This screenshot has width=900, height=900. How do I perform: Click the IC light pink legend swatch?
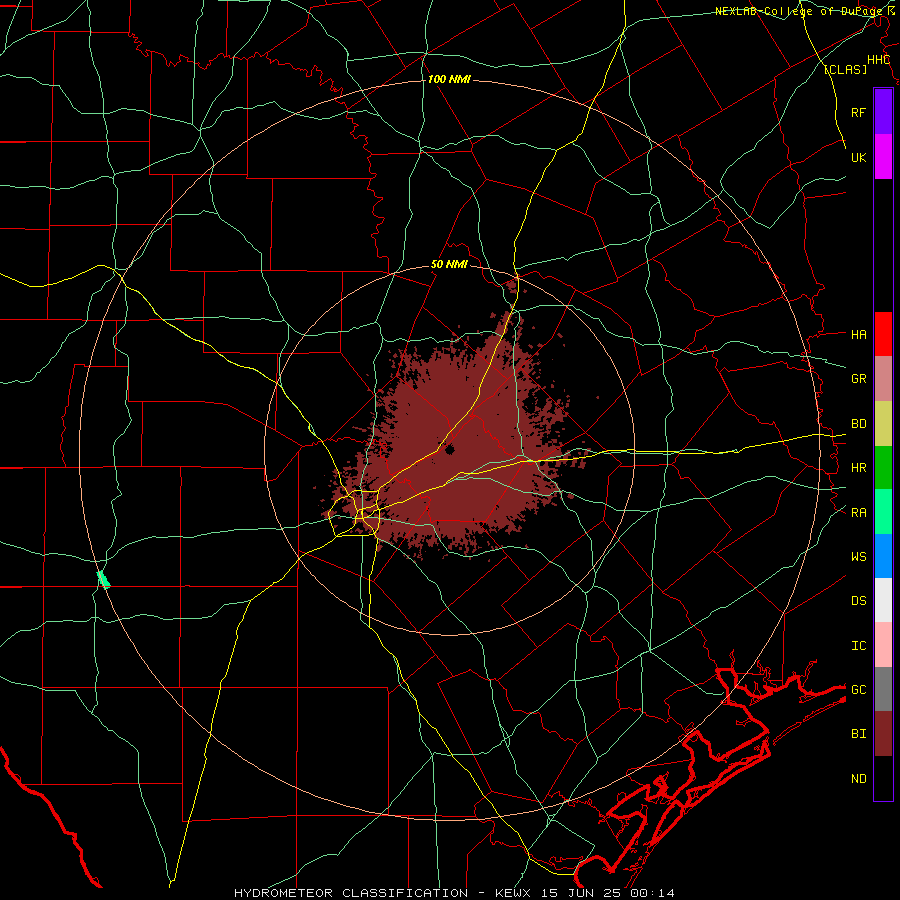pos(883,645)
